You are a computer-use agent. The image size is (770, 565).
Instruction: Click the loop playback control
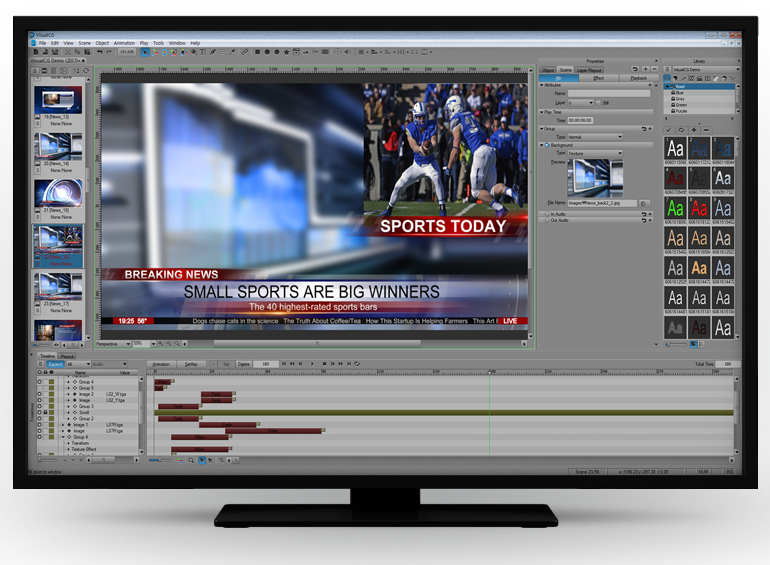(357, 364)
